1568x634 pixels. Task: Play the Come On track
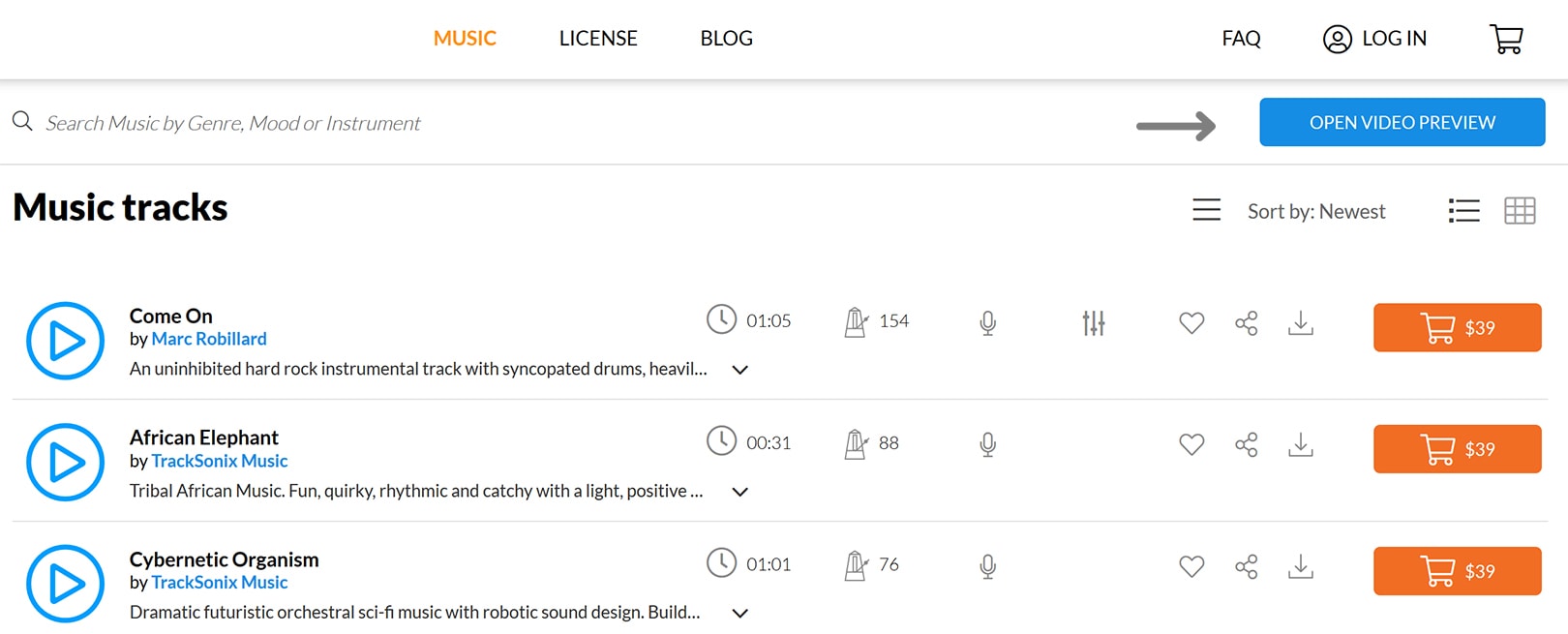pyautogui.click(x=65, y=341)
